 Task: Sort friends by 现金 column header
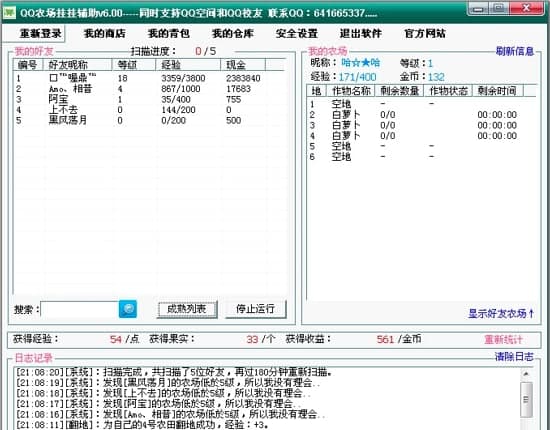pos(243,65)
